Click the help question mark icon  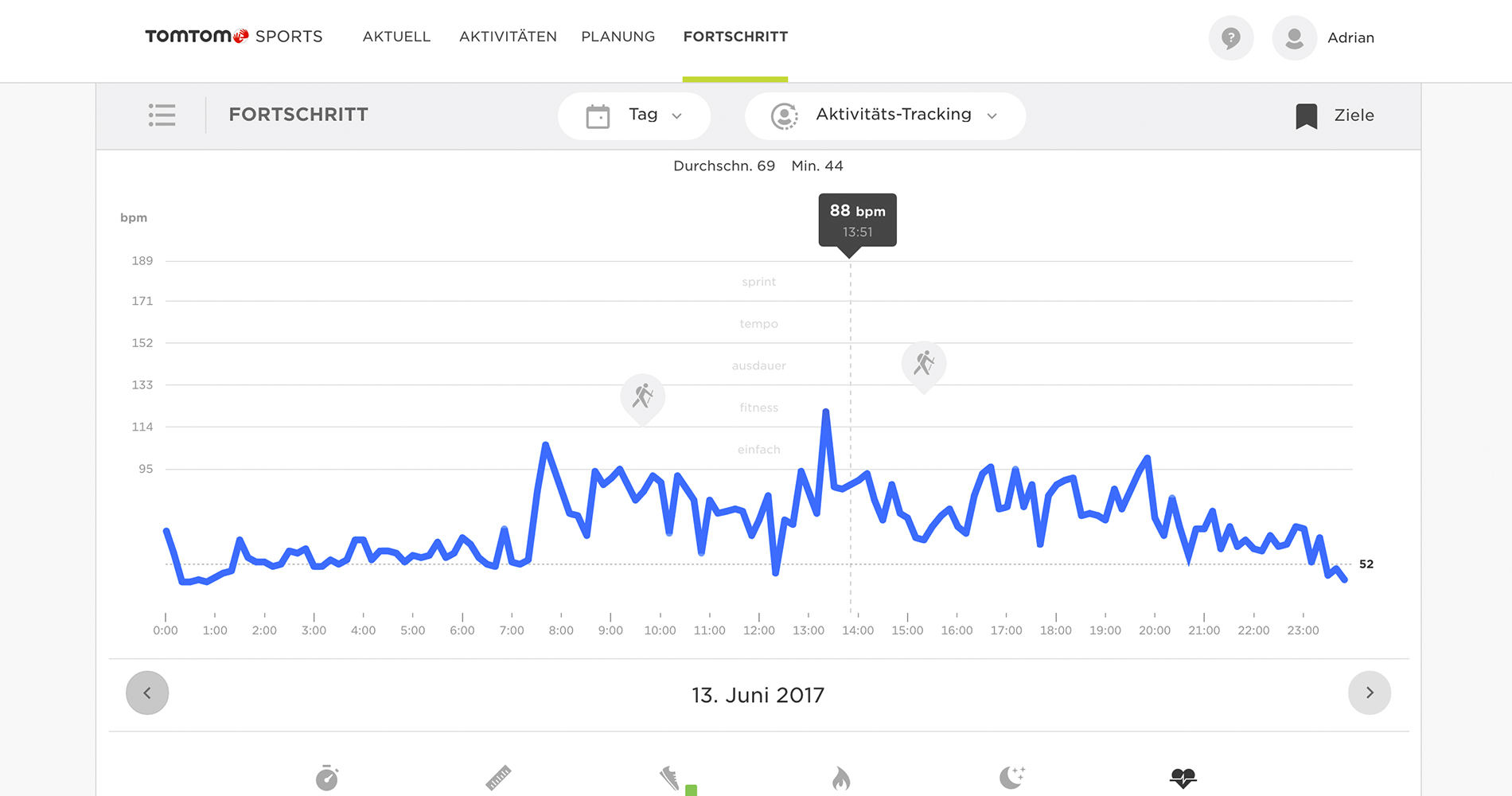pos(1230,37)
